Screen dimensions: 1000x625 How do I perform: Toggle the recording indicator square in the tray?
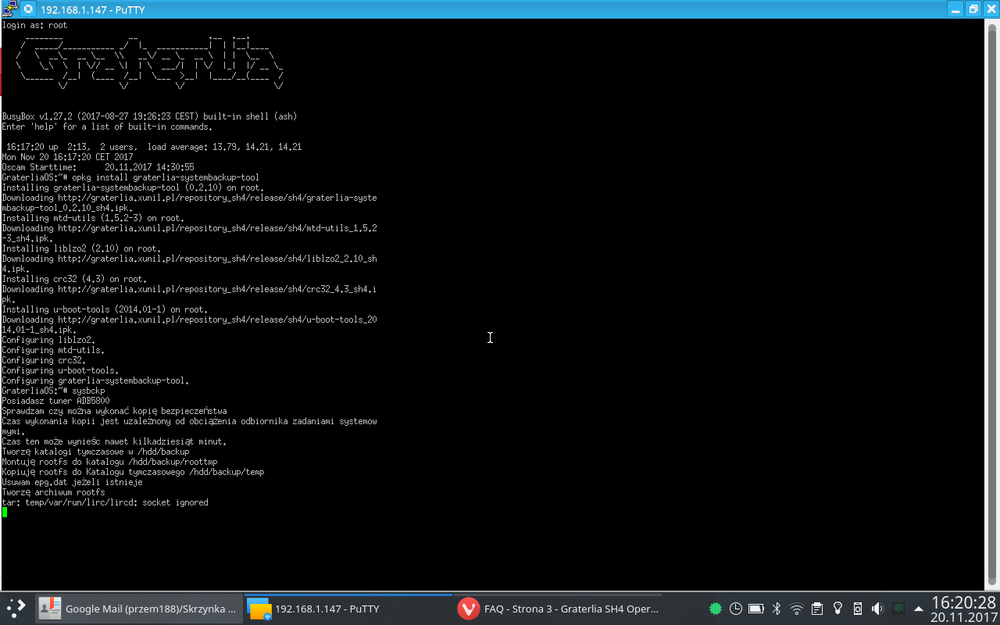click(899, 608)
